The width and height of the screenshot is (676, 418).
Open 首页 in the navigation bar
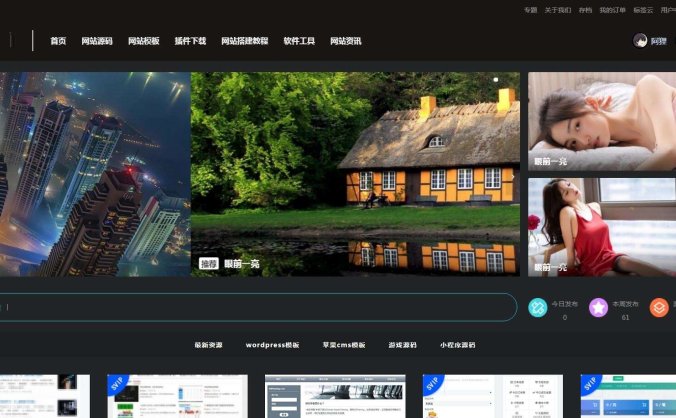tap(58, 41)
